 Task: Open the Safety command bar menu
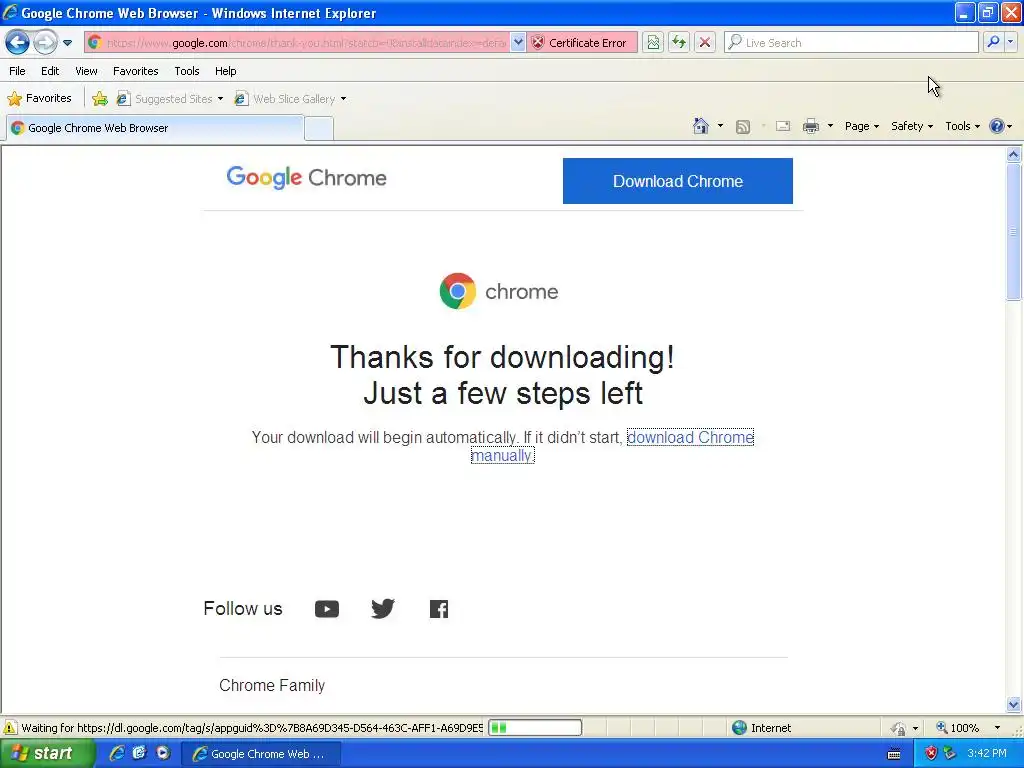point(912,127)
